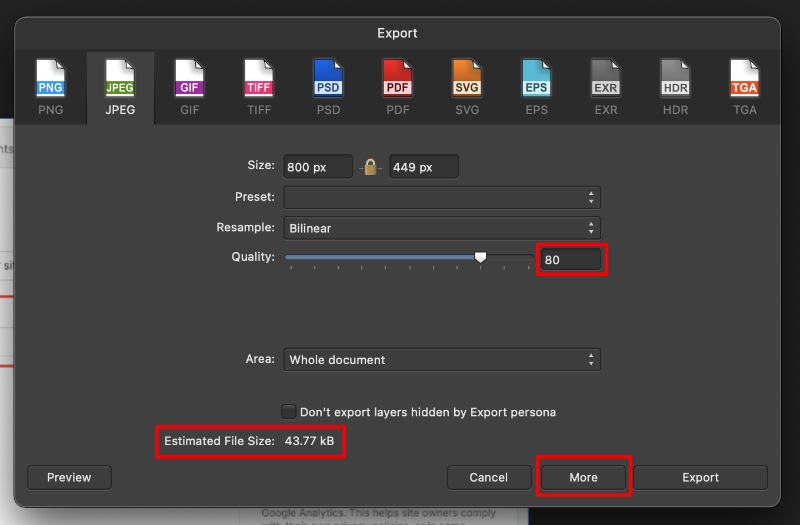Open the More export options button
This screenshot has height=525, width=800.
tap(584, 478)
